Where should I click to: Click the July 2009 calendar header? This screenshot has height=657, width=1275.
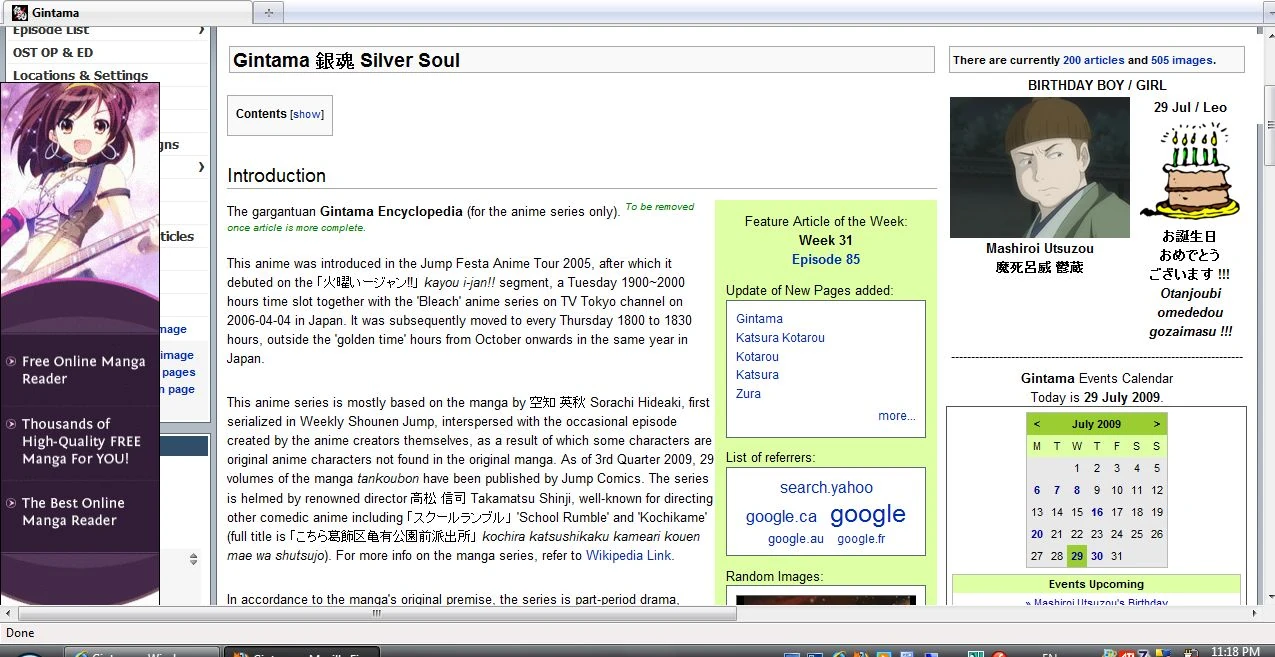tap(1097, 424)
